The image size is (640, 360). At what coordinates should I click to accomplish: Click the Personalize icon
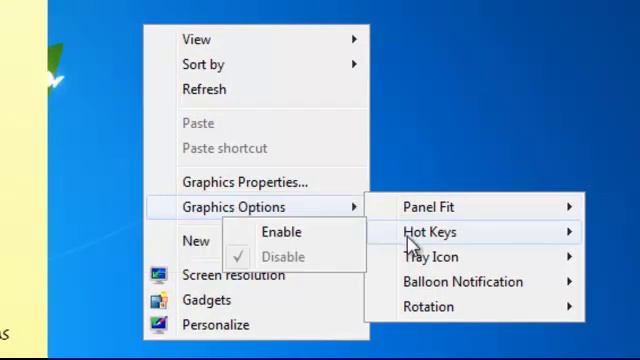pyautogui.click(x=158, y=325)
